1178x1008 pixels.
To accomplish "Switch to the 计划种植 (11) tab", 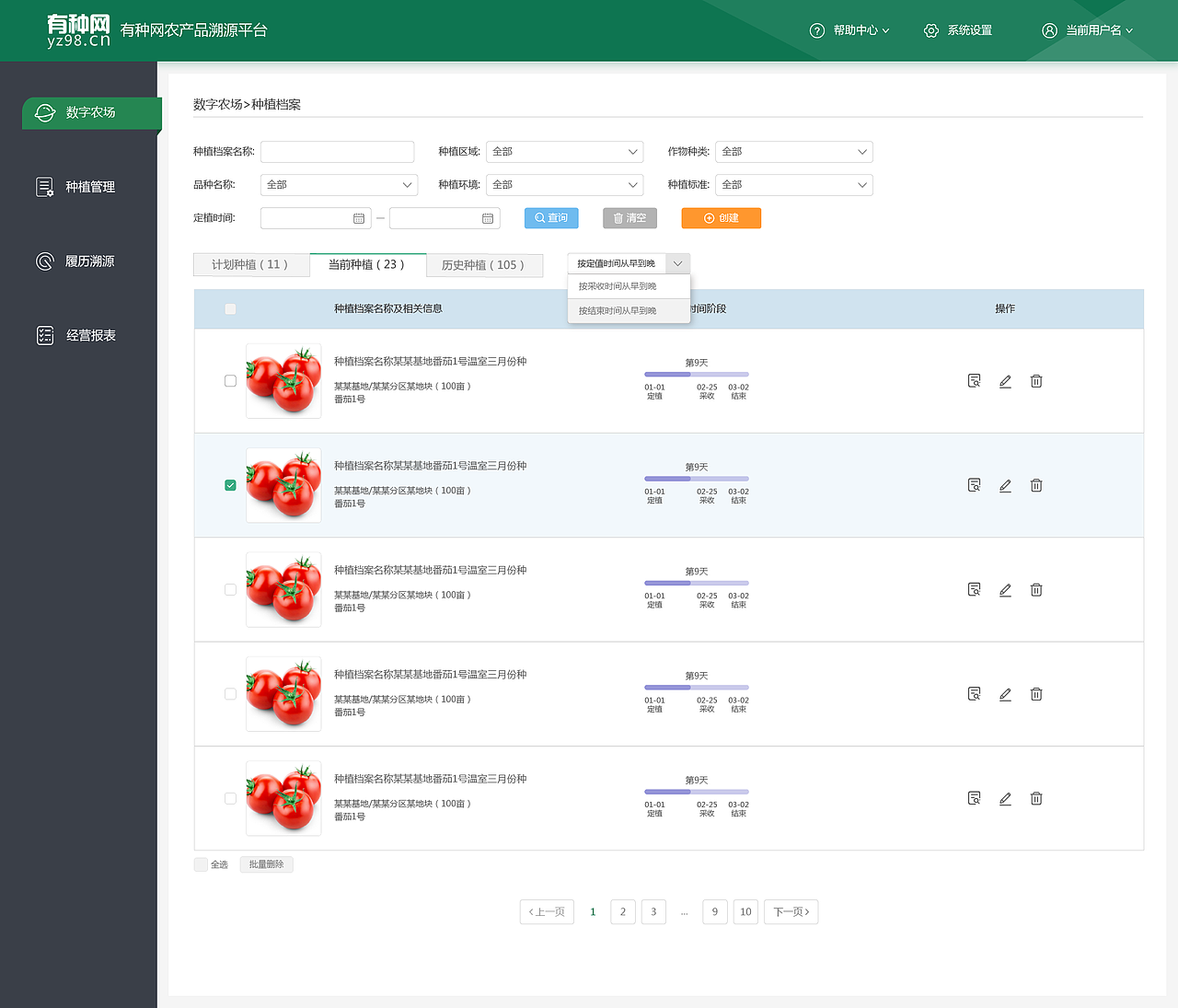I will (251, 265).
